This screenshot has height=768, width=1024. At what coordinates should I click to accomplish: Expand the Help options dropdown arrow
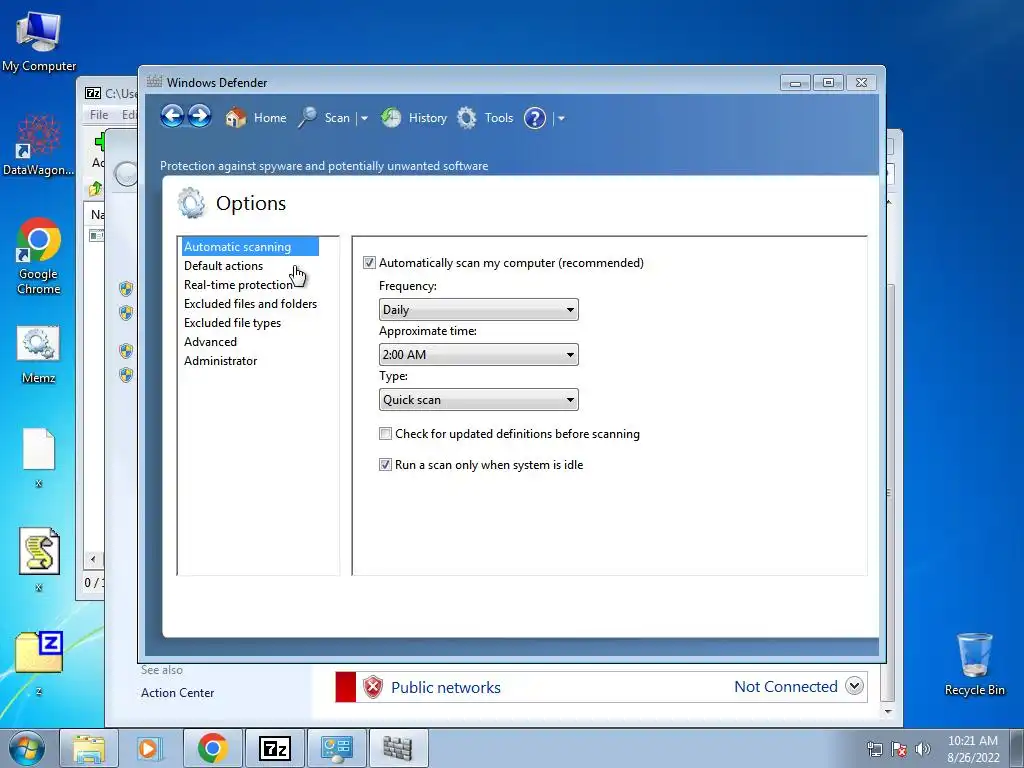[561, 118]
